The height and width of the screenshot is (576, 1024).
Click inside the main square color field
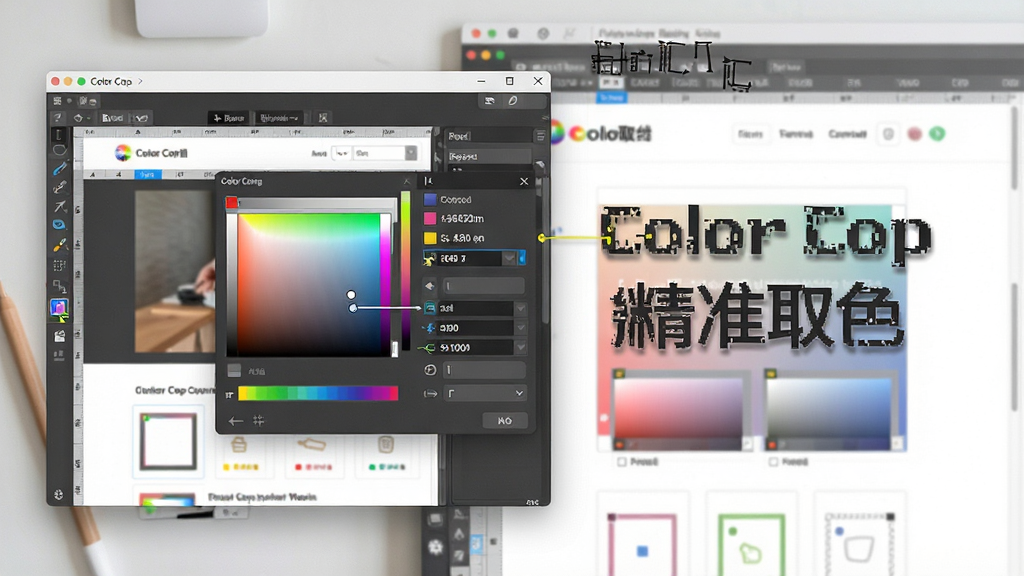pyautogui.click(x=308, y=285)
